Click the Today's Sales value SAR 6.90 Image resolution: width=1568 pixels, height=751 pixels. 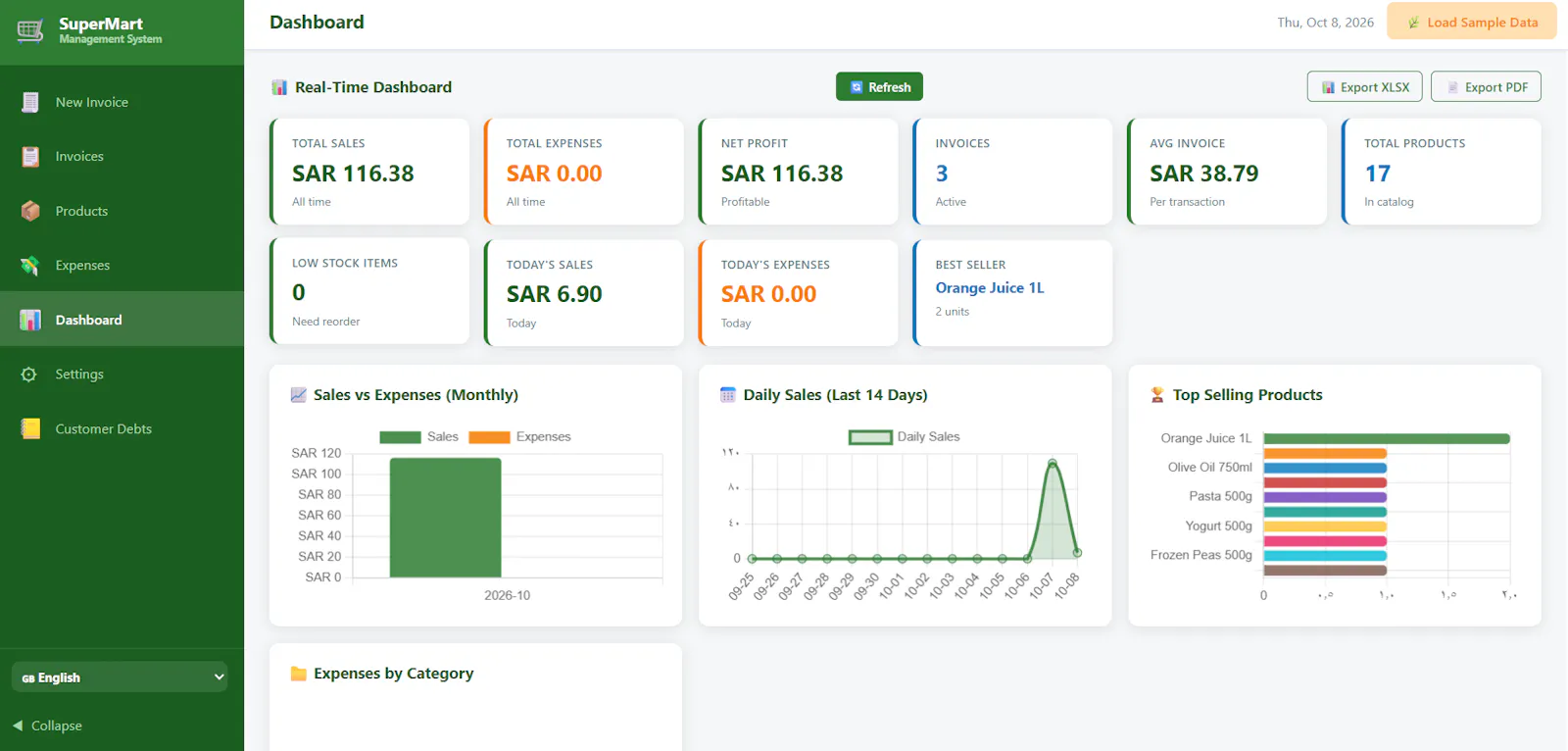(x=555, y=294)
